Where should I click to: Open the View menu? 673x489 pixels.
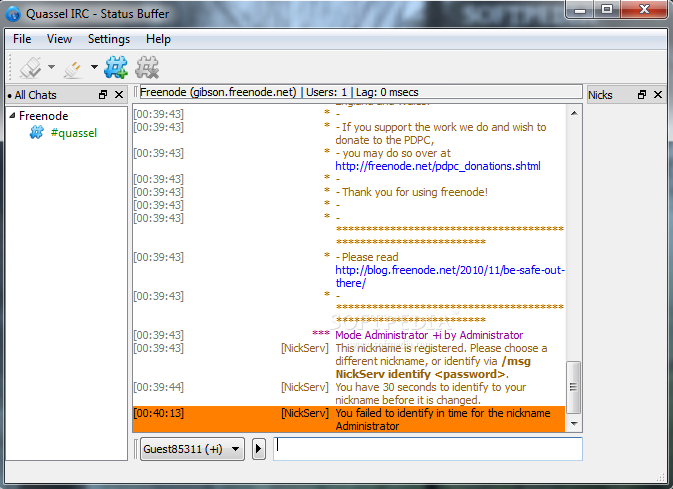pyautogui.click(x=59, y=39)
